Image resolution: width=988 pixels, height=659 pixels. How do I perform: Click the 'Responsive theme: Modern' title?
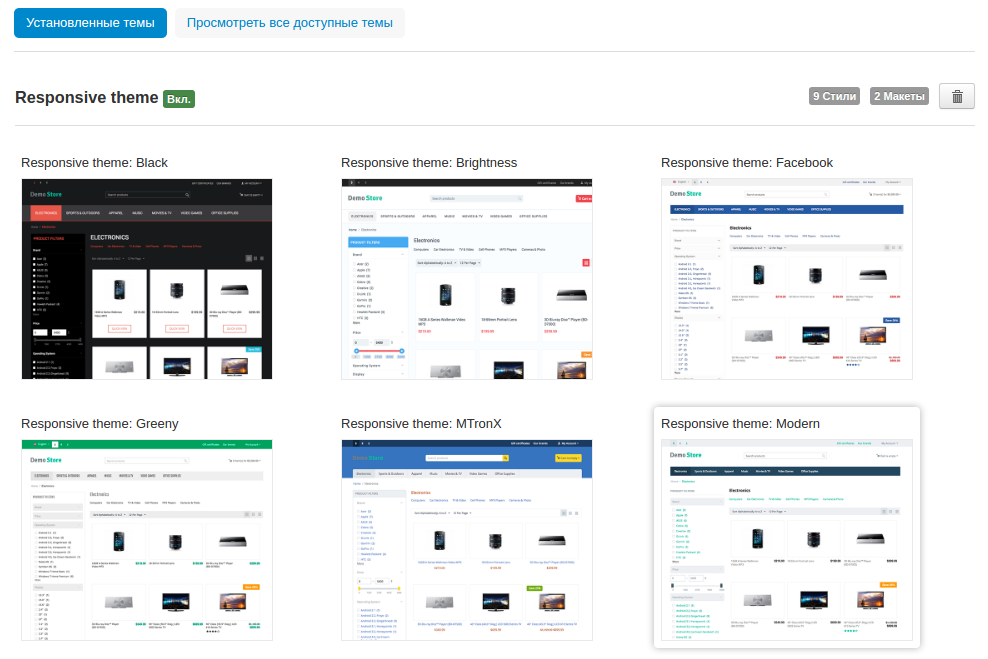pyautogui.click(x=740, y=424)
